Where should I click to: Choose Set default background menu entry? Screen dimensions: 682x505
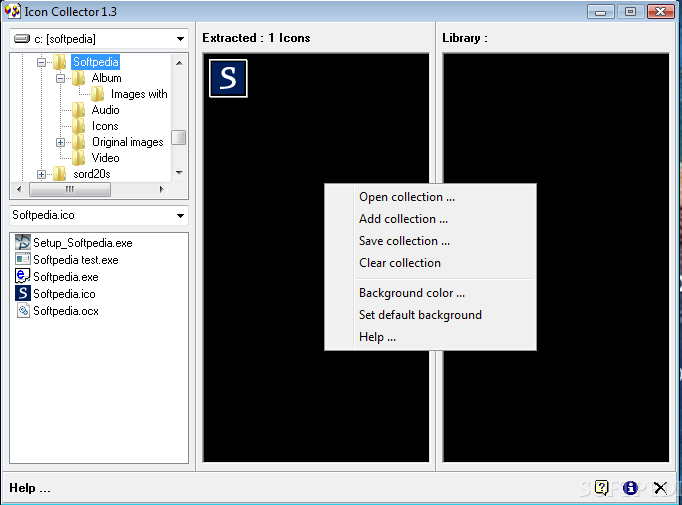pyautogui.click(x=430, y=315)
